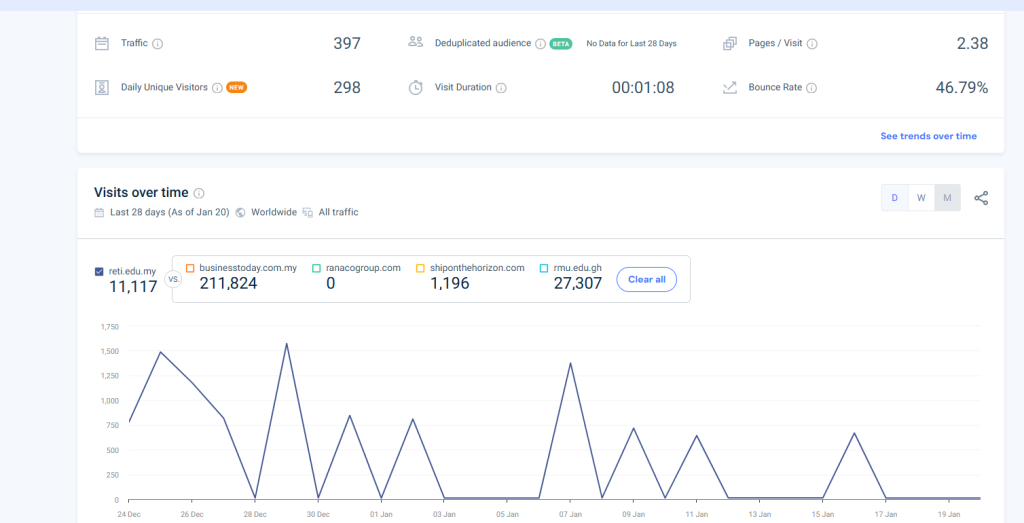1024x523 pixels.
Task: Open the See trends over time link
Action: (928, 136)
